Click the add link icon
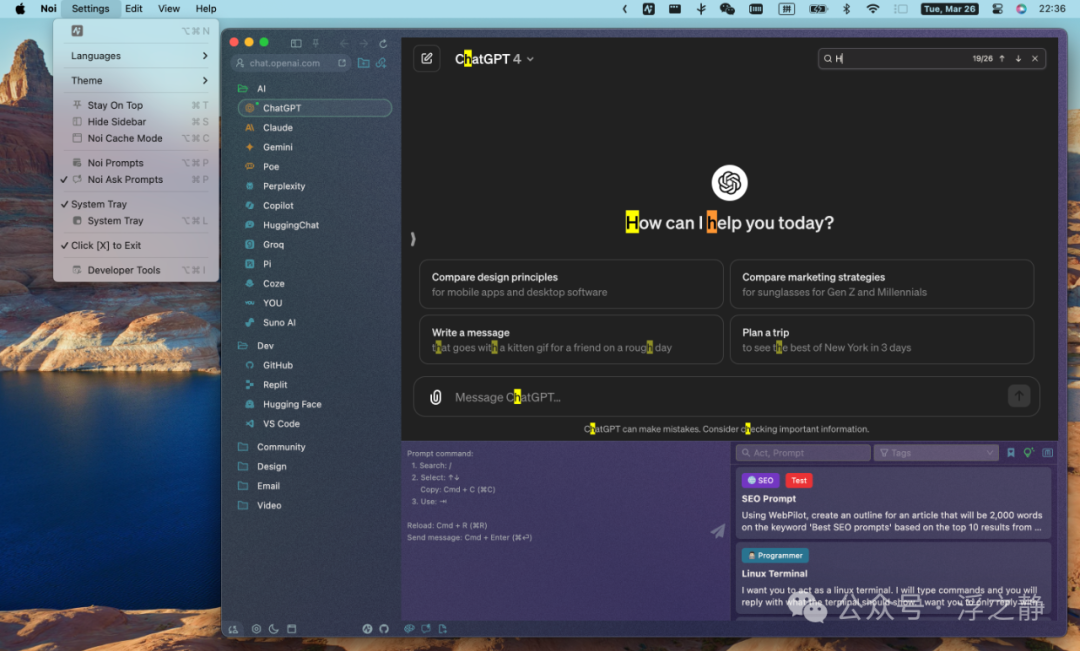Screen dimensions: 1080x651 click(381, 63)
